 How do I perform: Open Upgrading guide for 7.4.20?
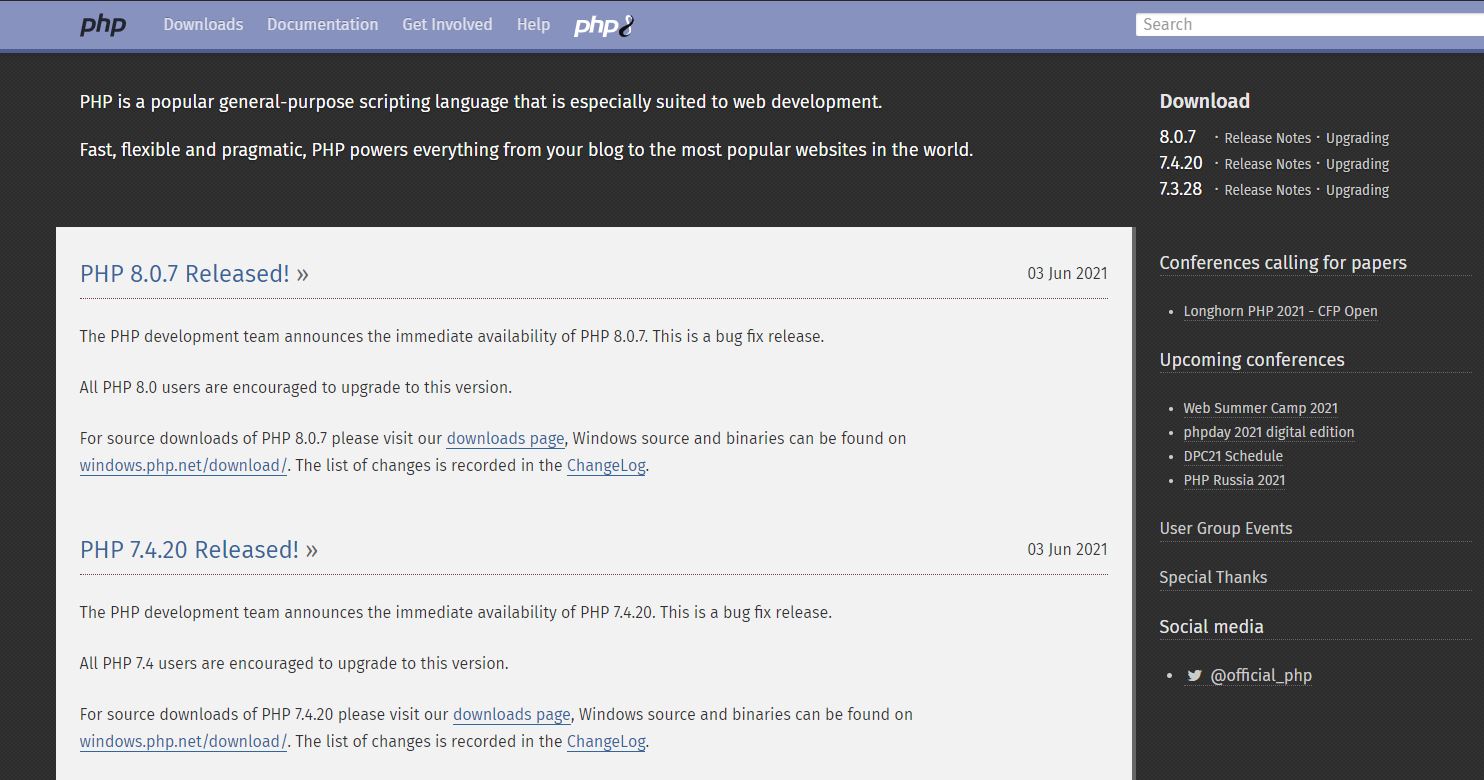[x=1357, y=164]
